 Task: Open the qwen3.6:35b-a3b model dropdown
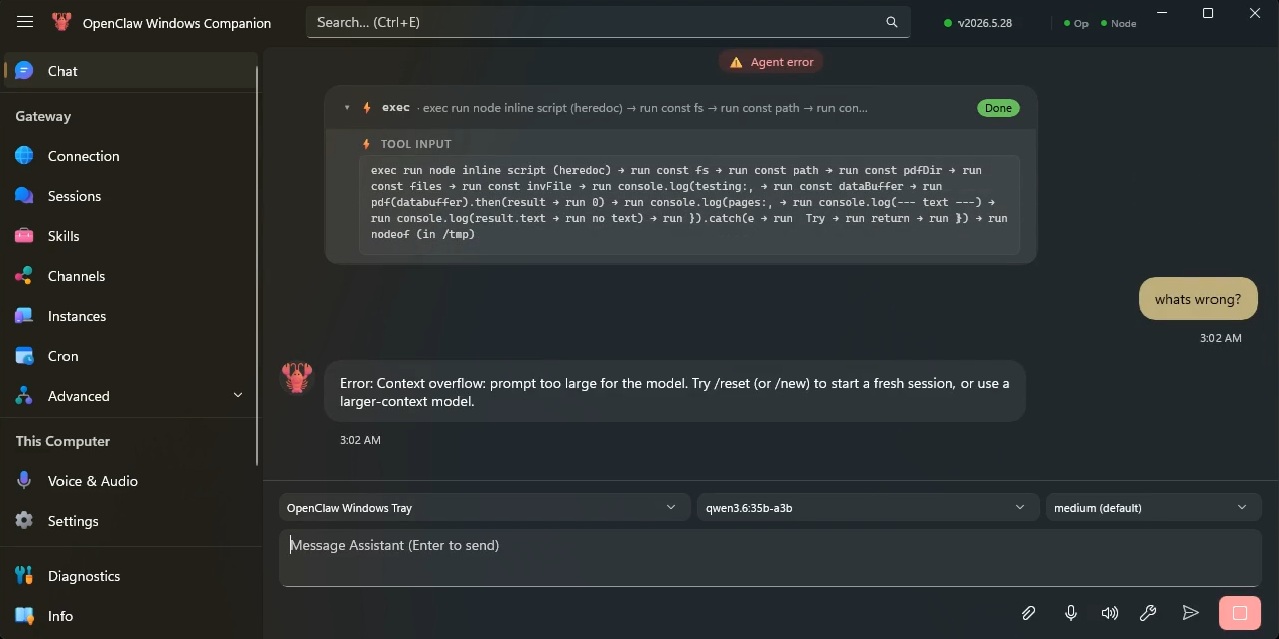click(866, 508)
